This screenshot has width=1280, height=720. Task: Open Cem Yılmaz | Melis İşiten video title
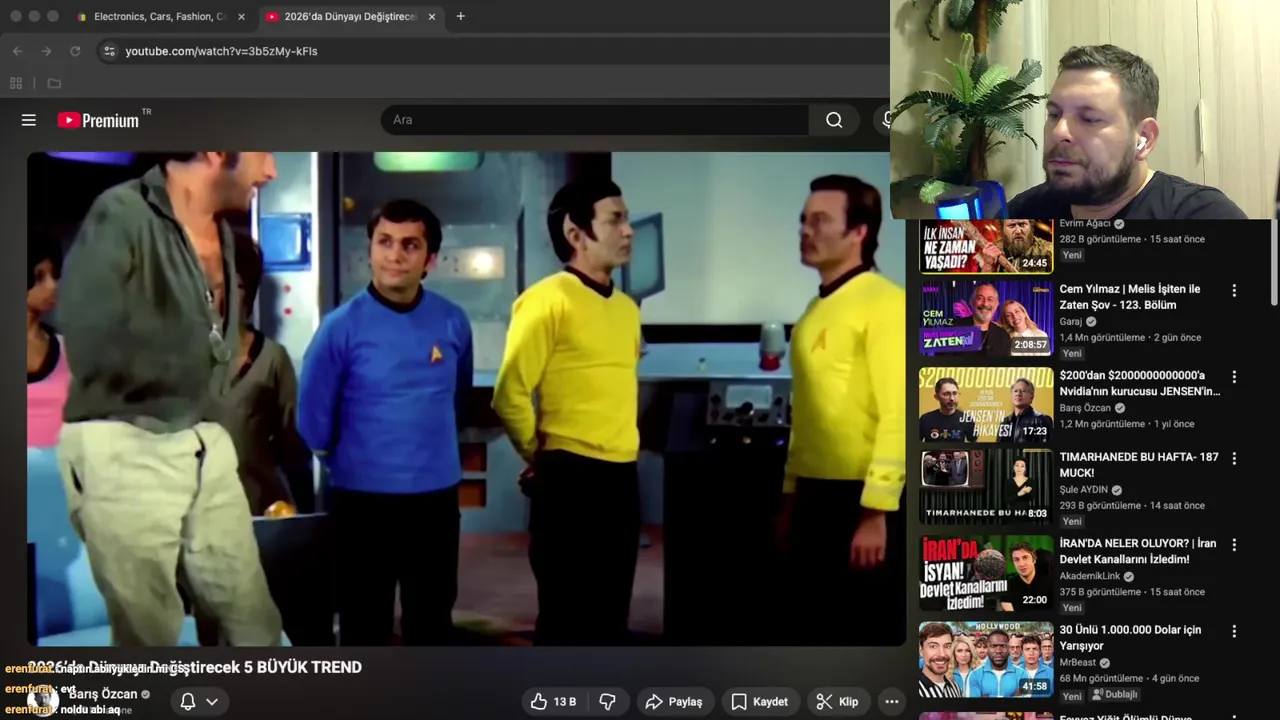pos(1130,297)
